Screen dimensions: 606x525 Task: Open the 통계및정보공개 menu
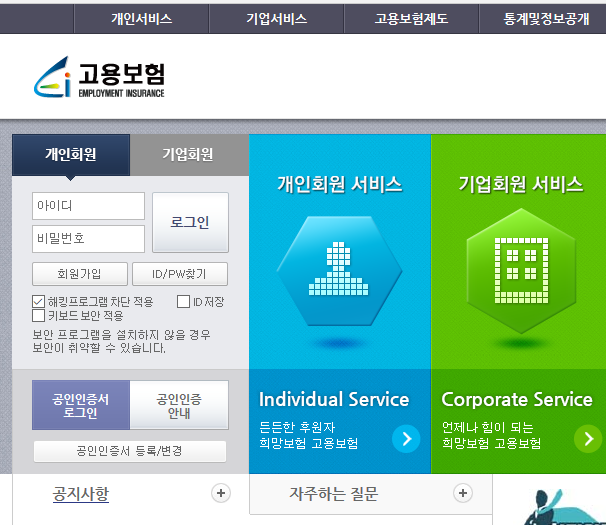546,19
